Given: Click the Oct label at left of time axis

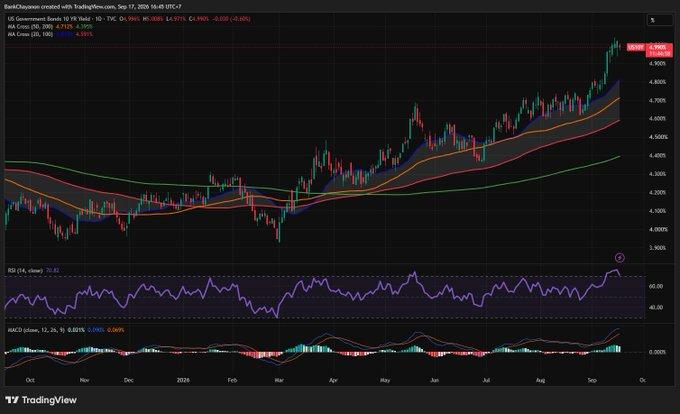Looking at the screenshot, I should [x=30, y=380].
